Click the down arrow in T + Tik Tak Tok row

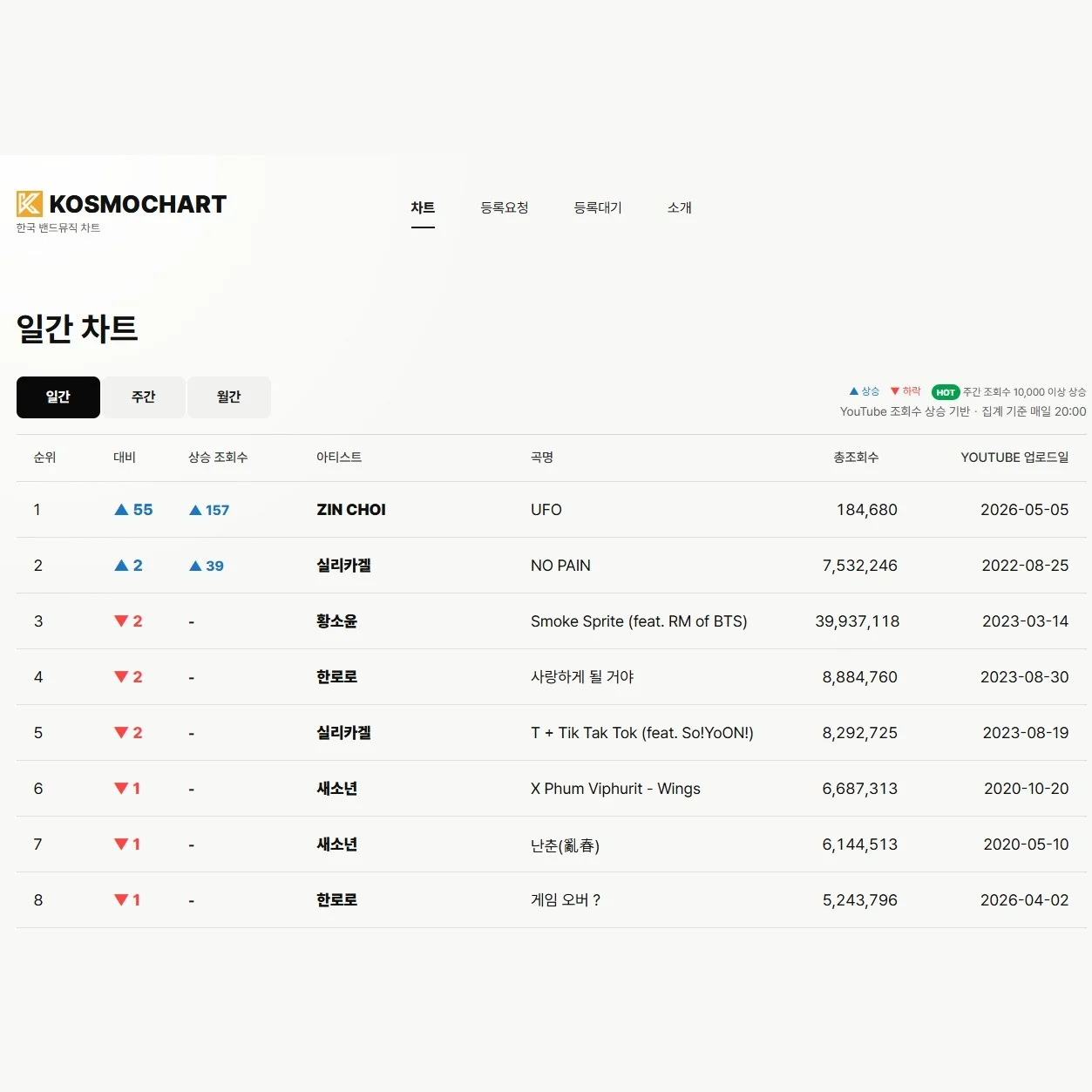click(121, 733)
